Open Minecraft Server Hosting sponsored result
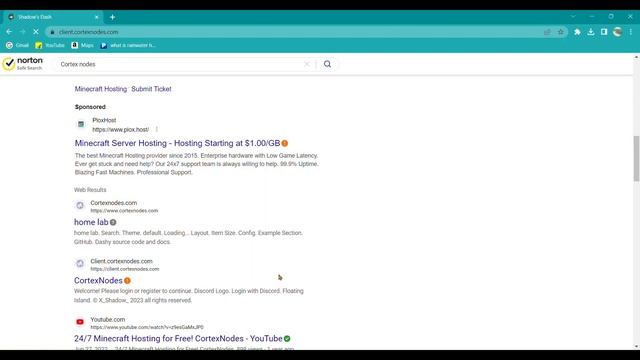Viewport: 640px width, 360px height. tap(177, 143)
